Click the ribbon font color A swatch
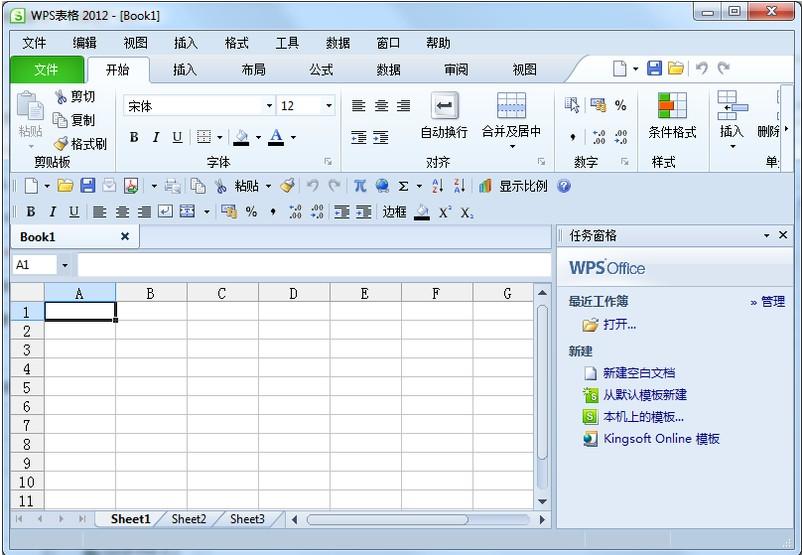This screenshot has width=802, height=555. click(276, 137)
